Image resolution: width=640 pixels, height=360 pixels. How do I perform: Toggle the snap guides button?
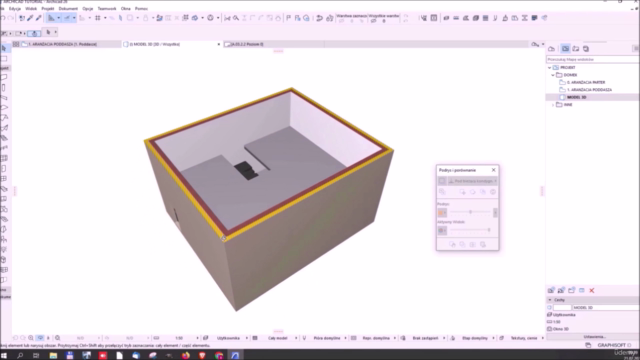tap(67, 18)
